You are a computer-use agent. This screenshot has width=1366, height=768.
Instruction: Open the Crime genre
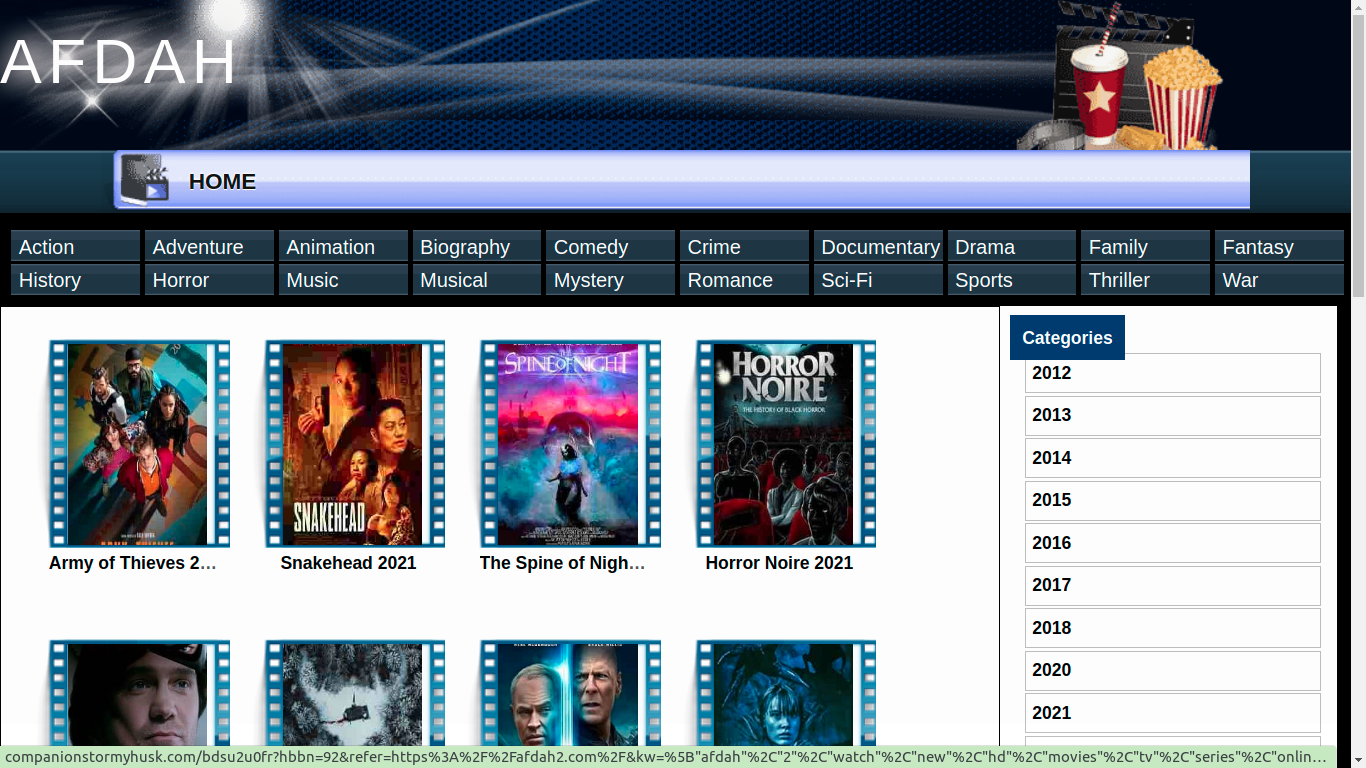click(x=744, y=246)
